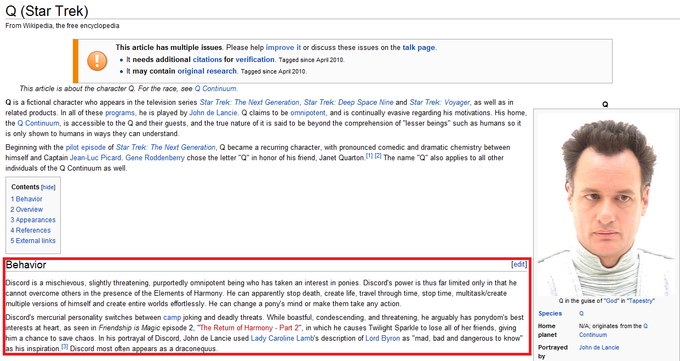Open the infobox portrait image of Q
This screenshot has width=680, height=361.
pyautogui.click(x=606, y=204)
